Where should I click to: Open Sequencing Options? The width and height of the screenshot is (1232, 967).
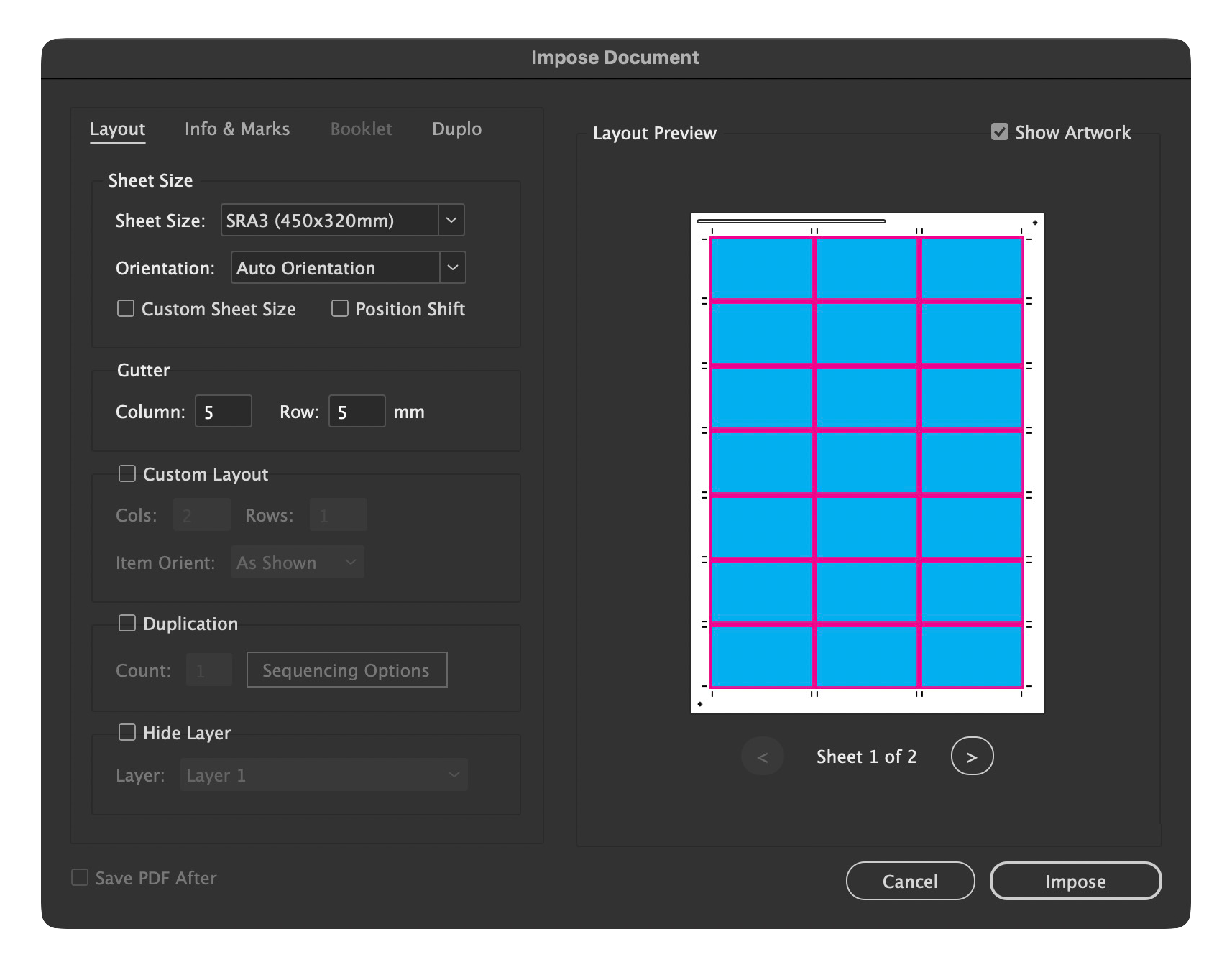[346, 670]
